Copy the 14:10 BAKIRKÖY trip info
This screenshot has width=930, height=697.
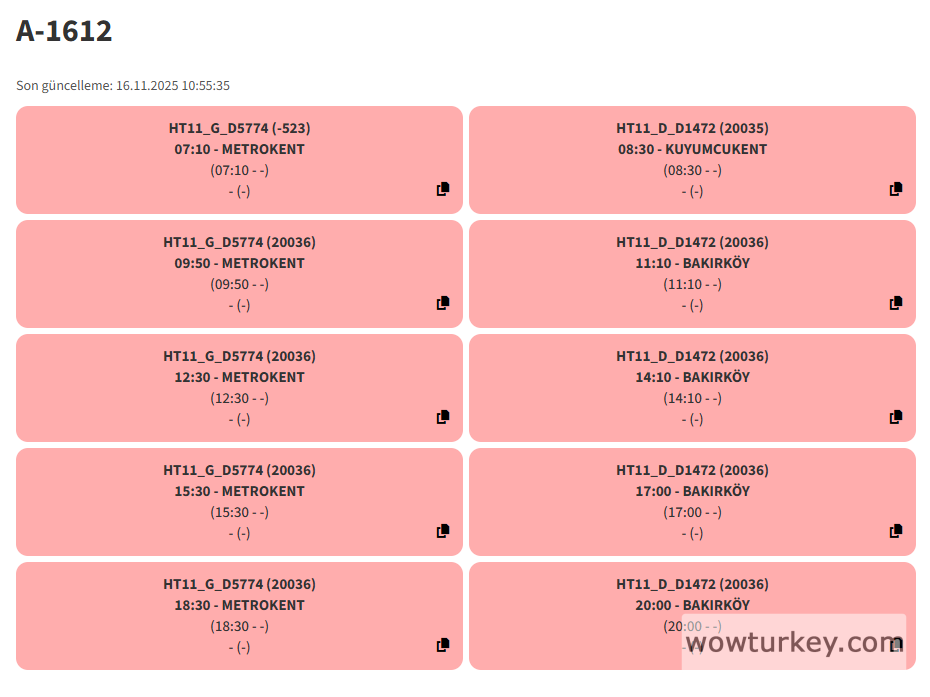pyautogui.click(x=896, y=417)
